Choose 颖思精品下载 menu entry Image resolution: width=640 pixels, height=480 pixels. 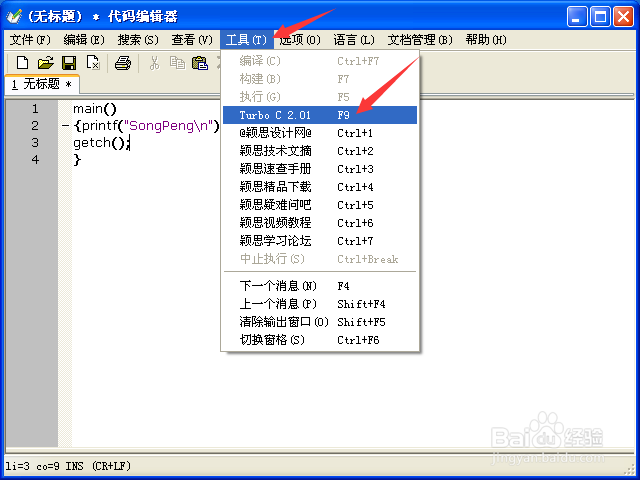pos(320,187)
